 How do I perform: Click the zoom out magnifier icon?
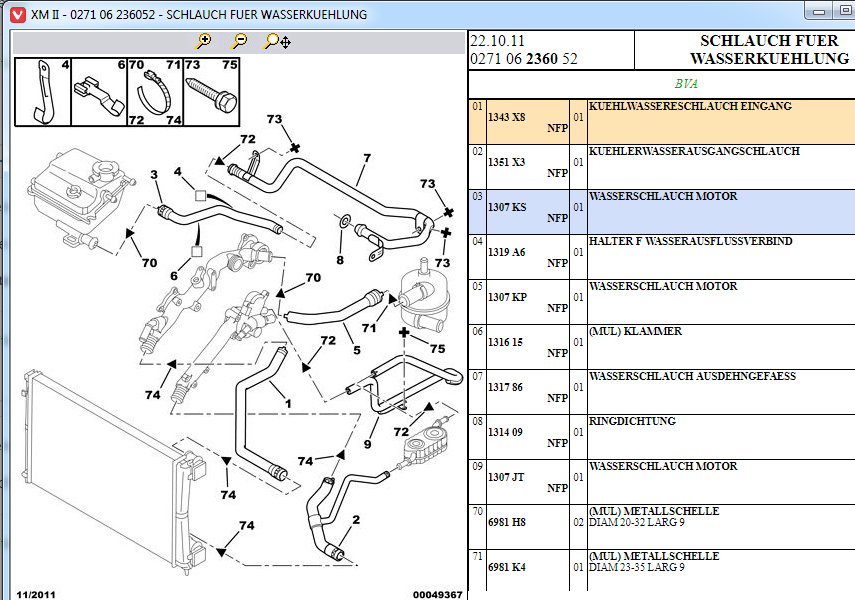(x=239, y=41)
